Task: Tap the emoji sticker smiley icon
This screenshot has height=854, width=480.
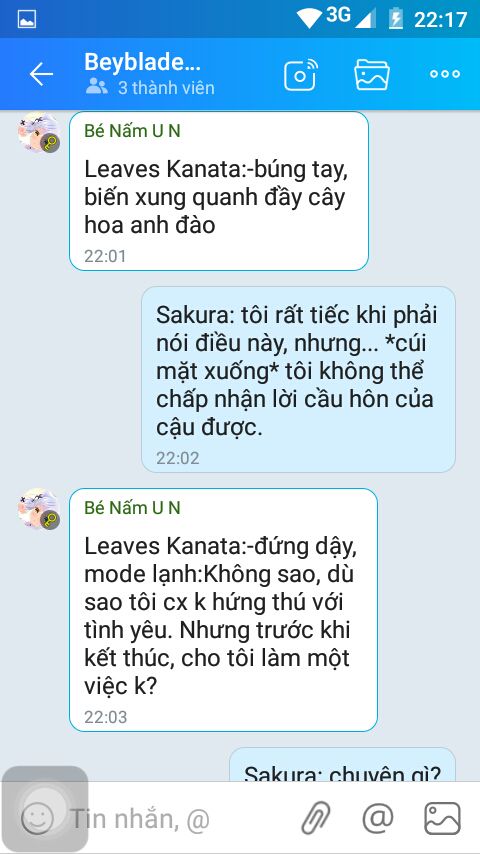Action: tap(38, 818)
